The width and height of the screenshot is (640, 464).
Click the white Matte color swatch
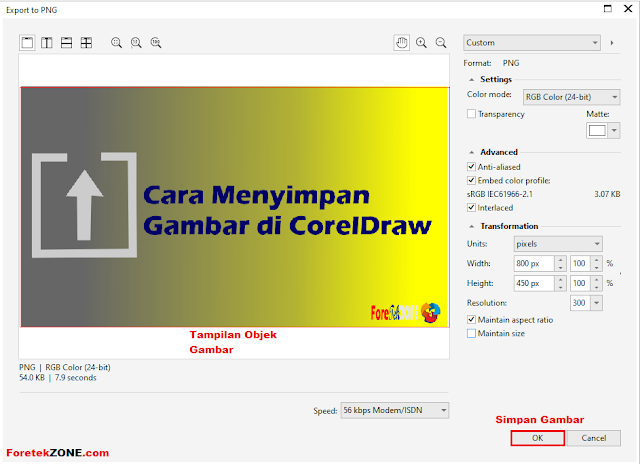tap(597, 131)
